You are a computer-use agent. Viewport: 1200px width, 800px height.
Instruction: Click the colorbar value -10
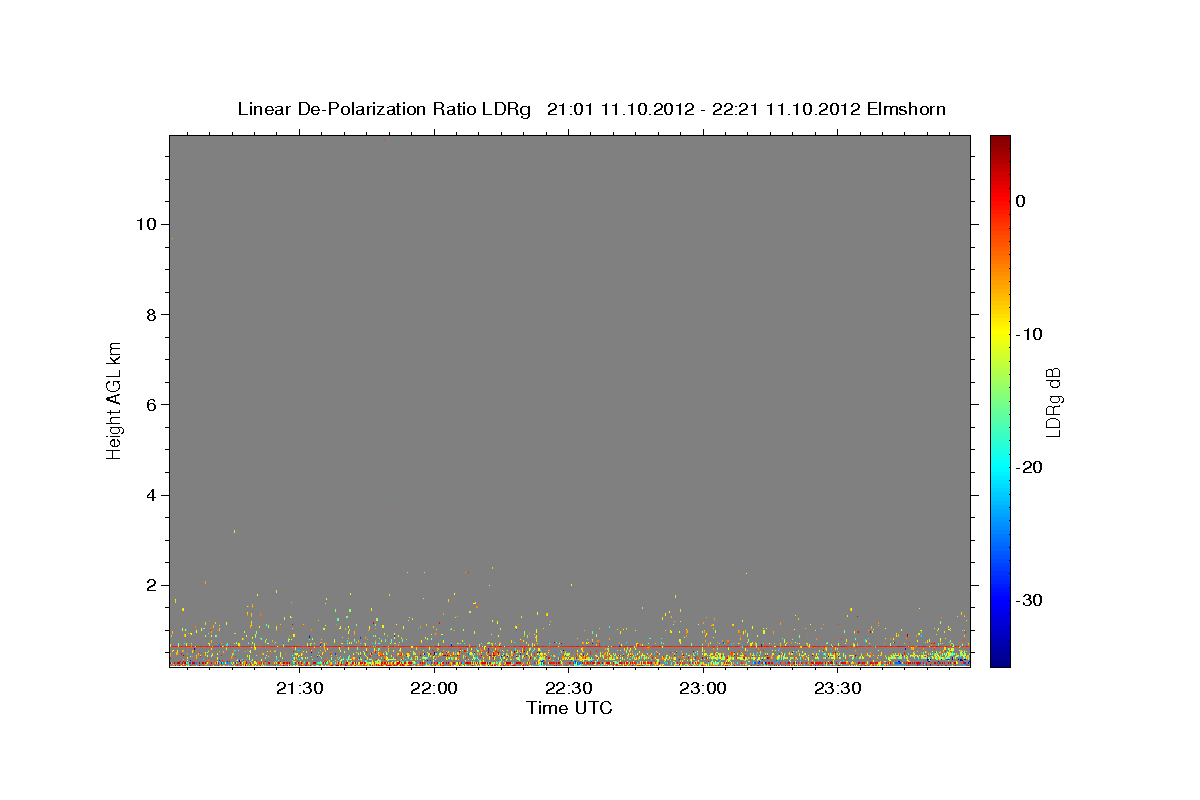tap(1030, 334)
